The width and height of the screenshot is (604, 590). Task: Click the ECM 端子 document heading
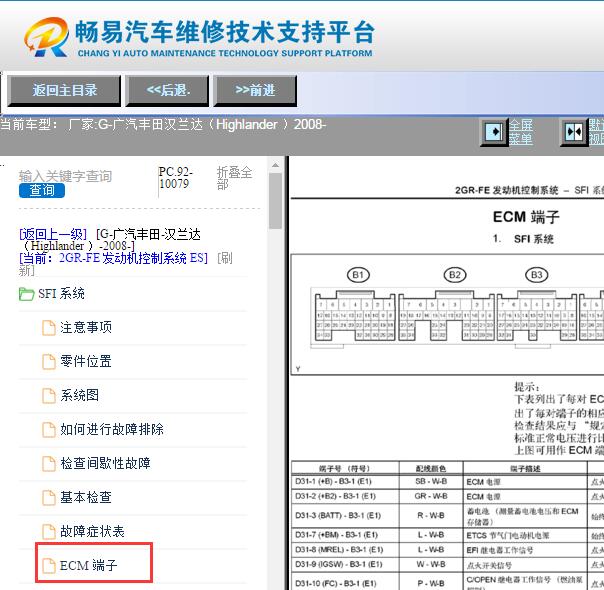click(526, 217)
